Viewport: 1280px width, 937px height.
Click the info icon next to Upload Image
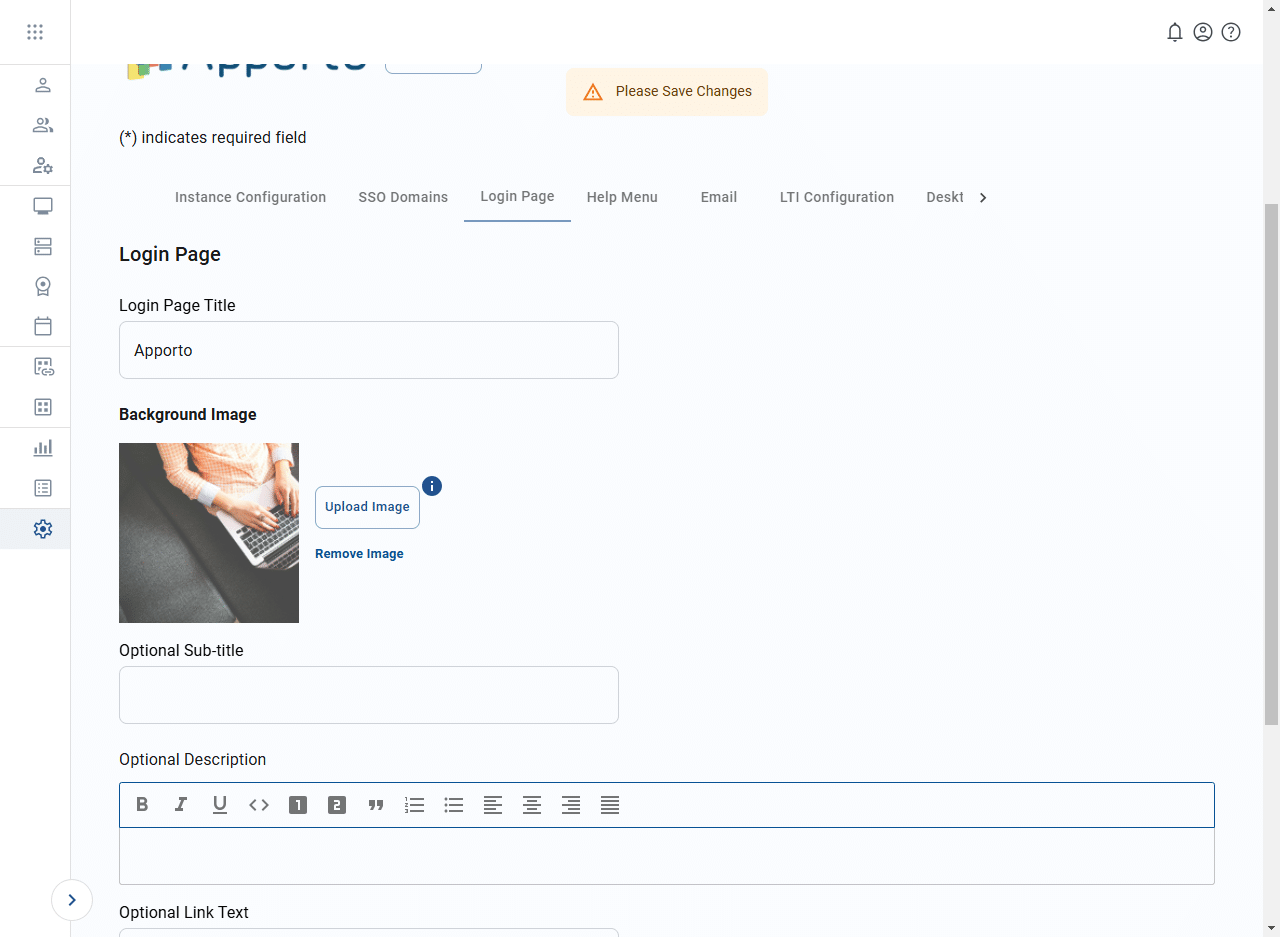(x=432, y=486)
